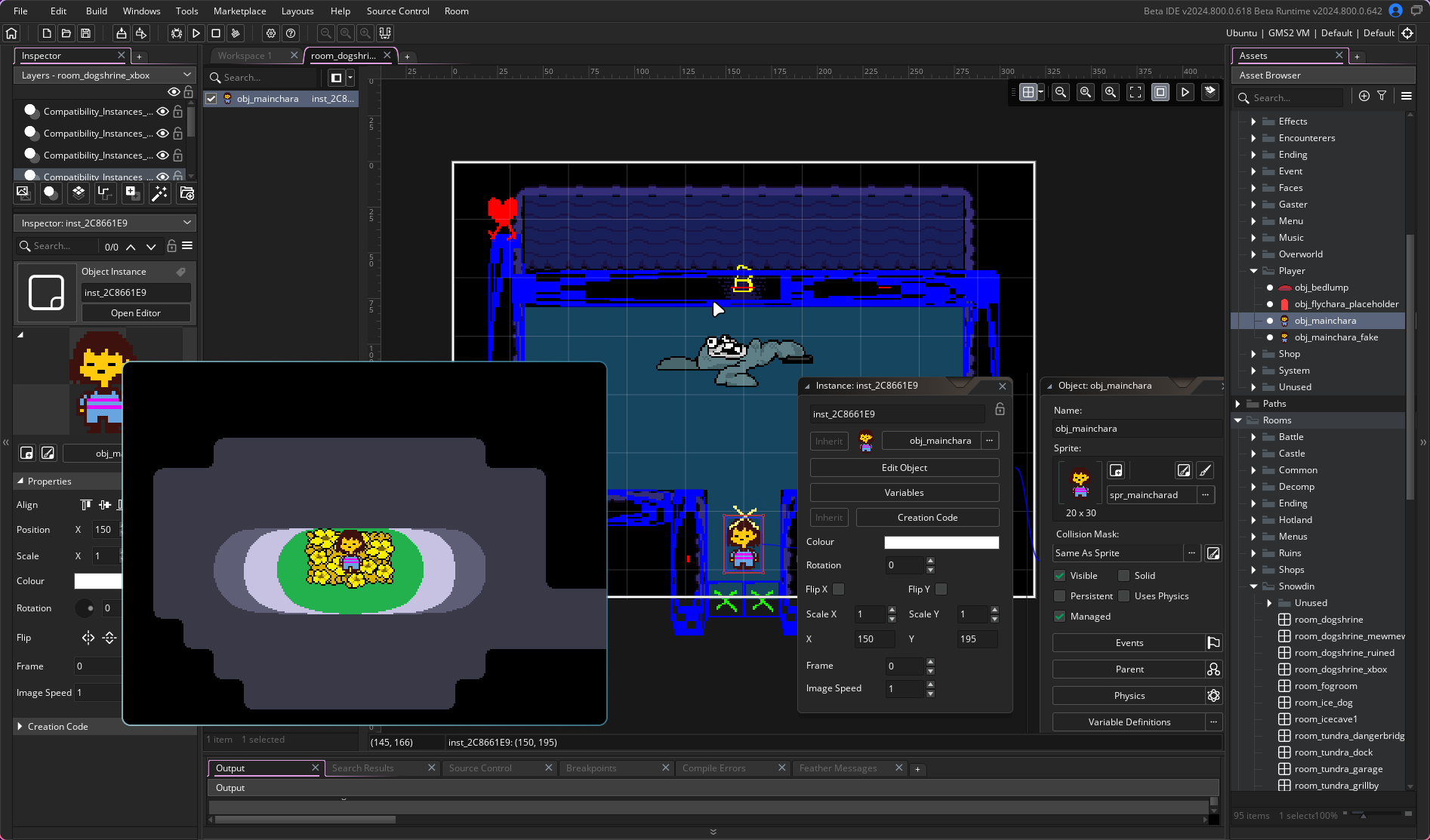Open the Build menu
This screenshot has width=1430, height=840.
click(97, 11)
